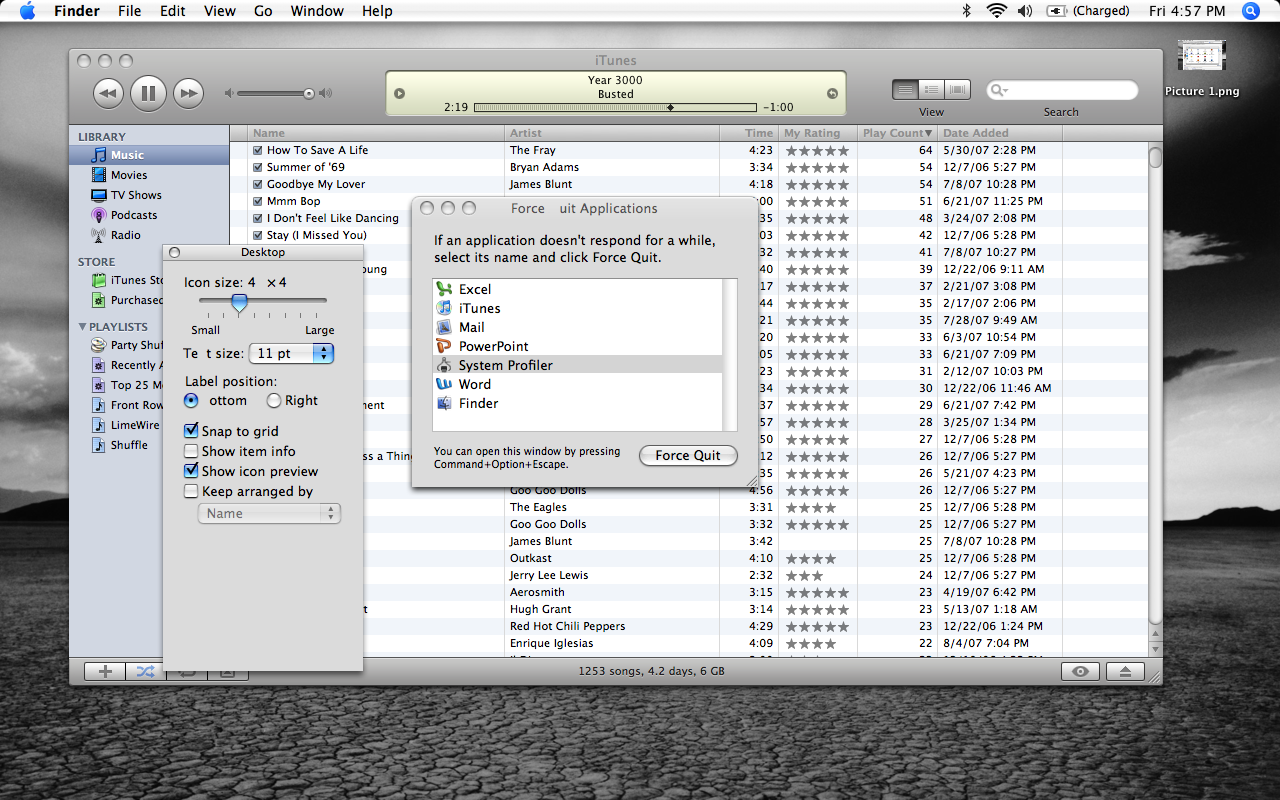Open Podcasts in the iTunes sidebar
The image size is (1280, 800).
149,215
